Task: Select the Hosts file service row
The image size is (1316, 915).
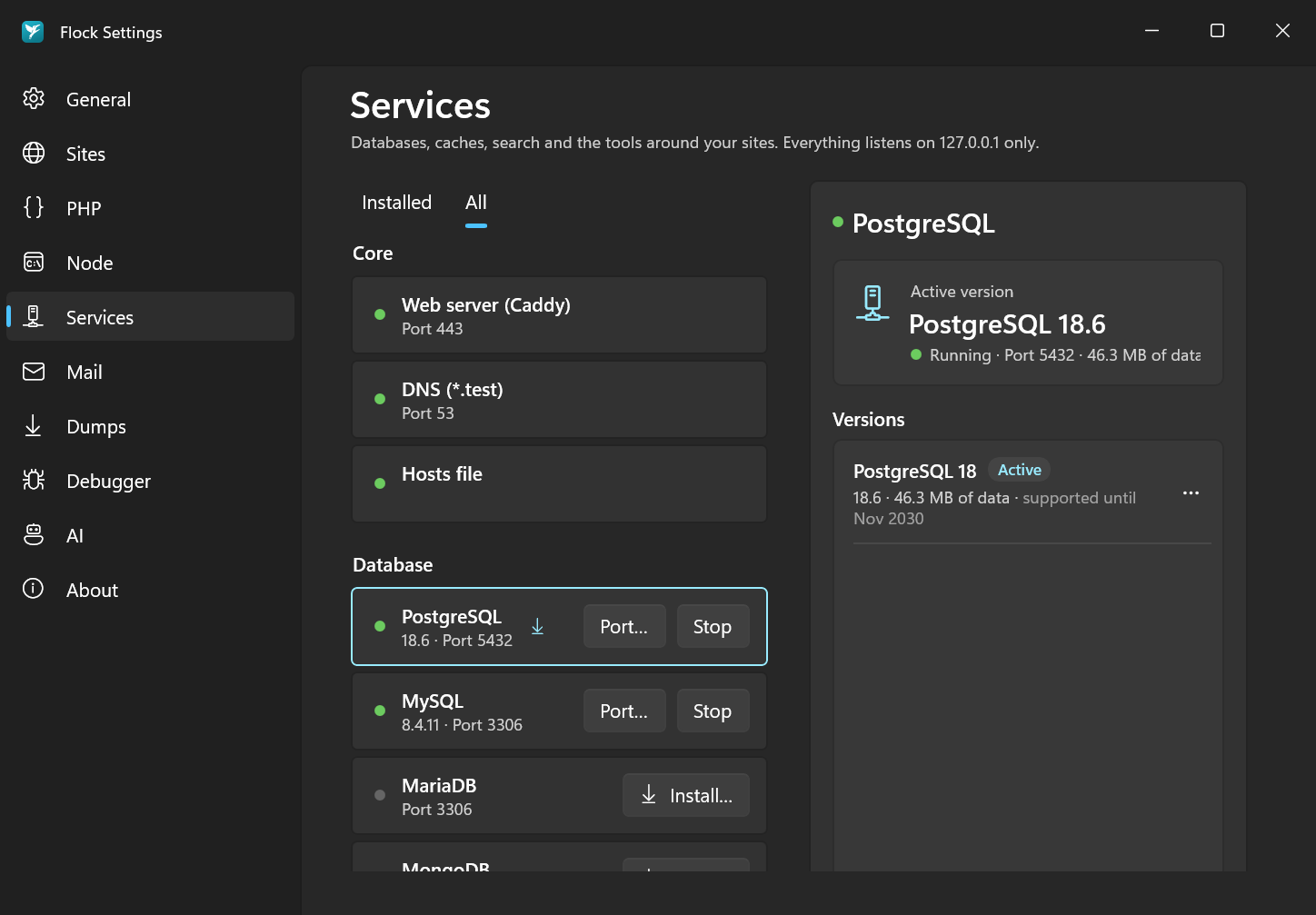Action: 559,484
